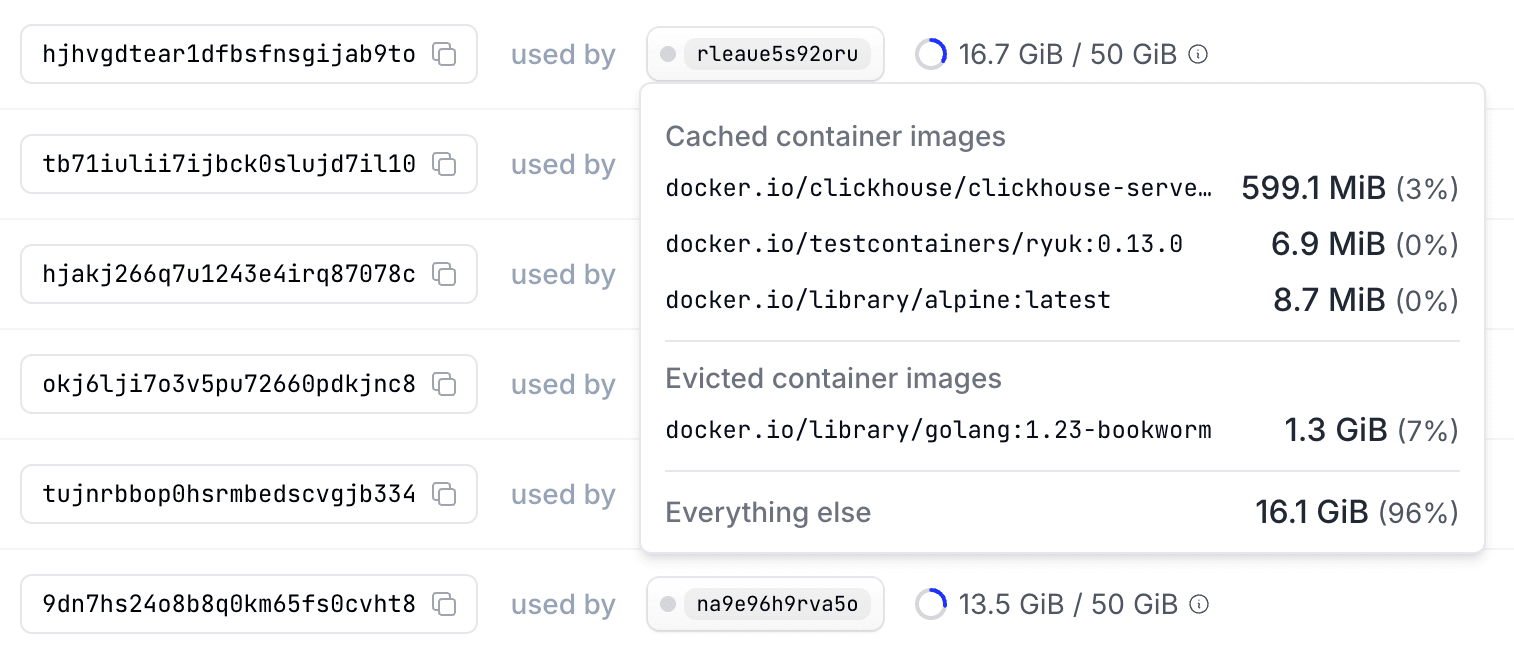Click the golang:1.23-bookworm evicted image row
This screenshot has width=1514, height=656.
pos(938,429)
